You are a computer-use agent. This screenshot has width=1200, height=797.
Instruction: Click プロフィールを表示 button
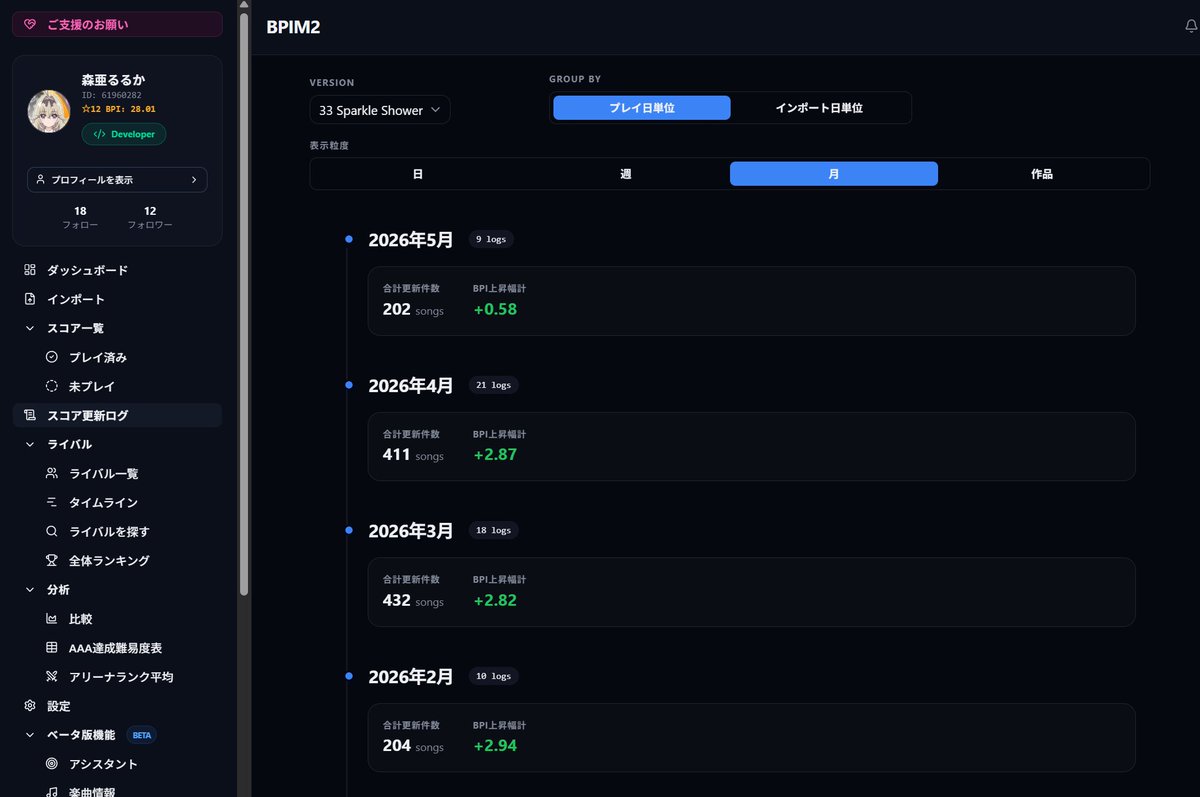117,180
